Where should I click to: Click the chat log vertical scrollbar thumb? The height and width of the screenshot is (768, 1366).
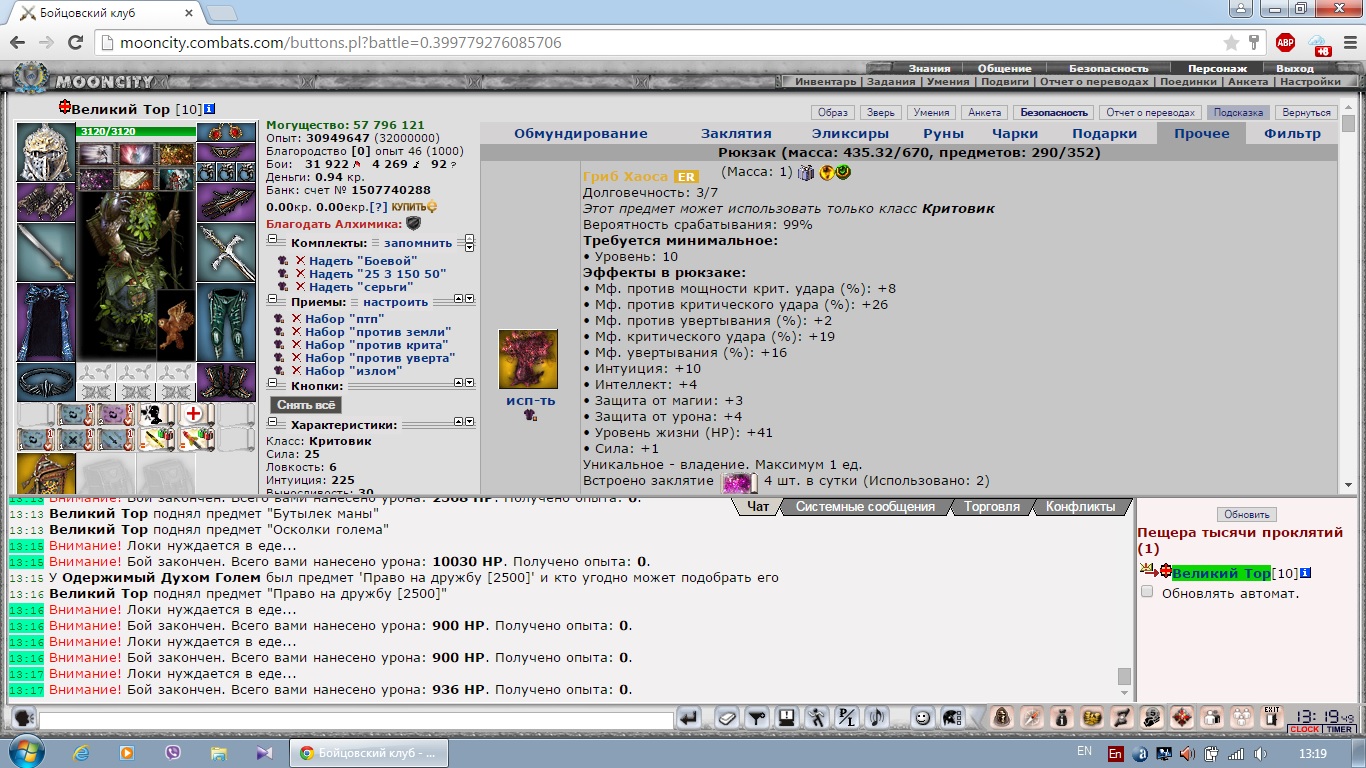(x=1124, y=676)
